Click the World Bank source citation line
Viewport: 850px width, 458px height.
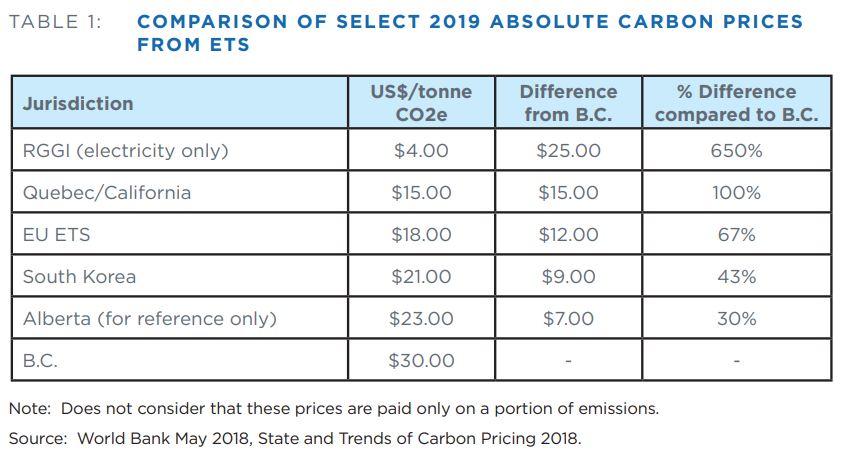point(294,438)
